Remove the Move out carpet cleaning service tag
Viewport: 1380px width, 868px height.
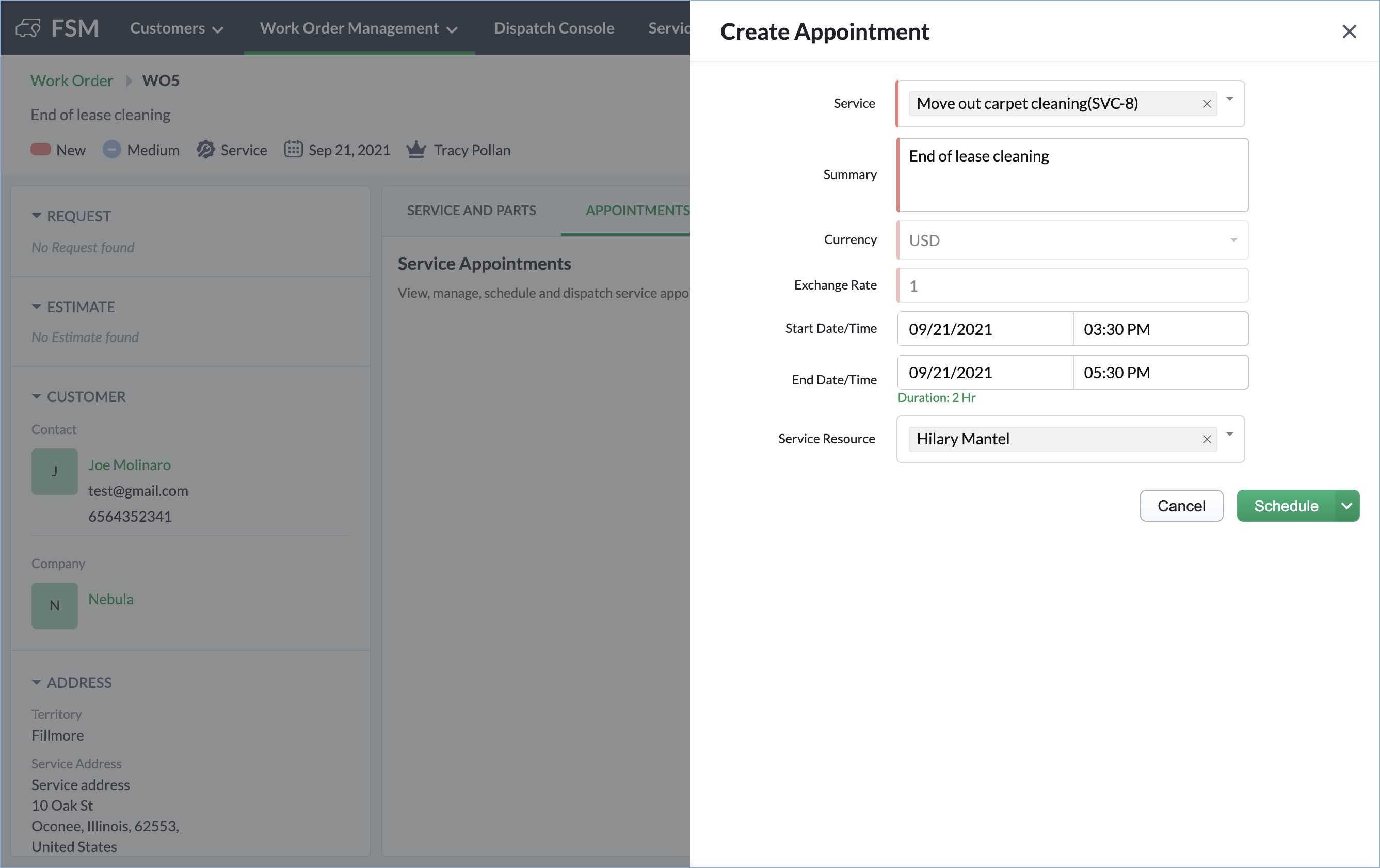pyautogui.click(x=1207, y=104)
